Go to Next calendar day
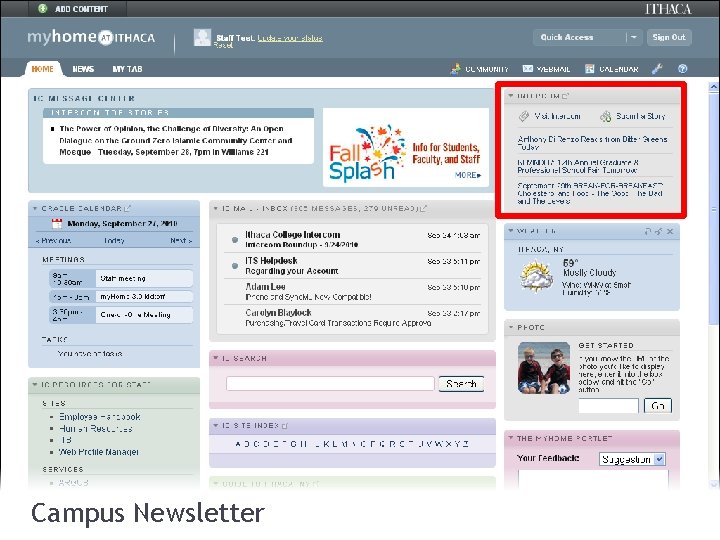 click(x=181, y=241)
